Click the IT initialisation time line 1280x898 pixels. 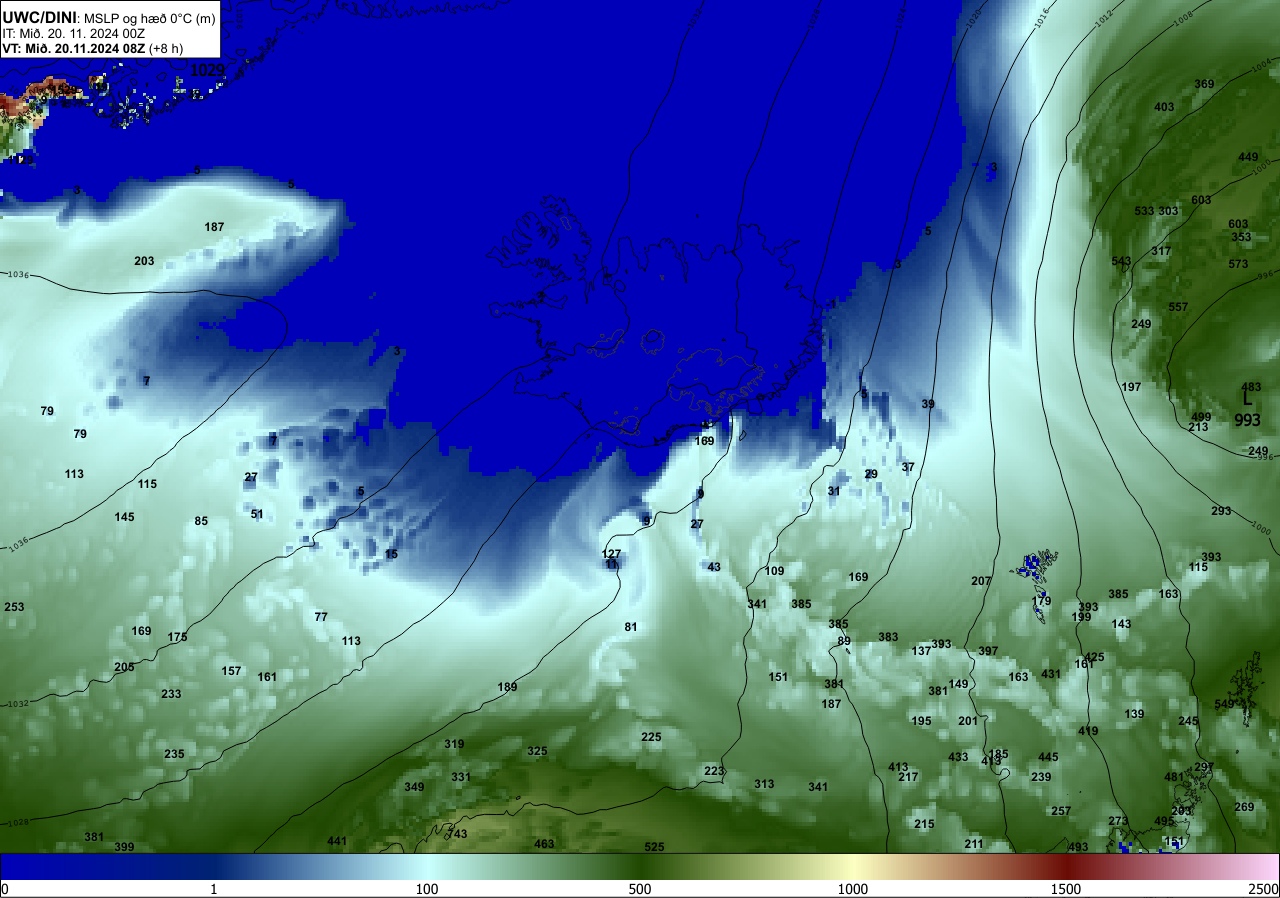[x=74, y=33]
